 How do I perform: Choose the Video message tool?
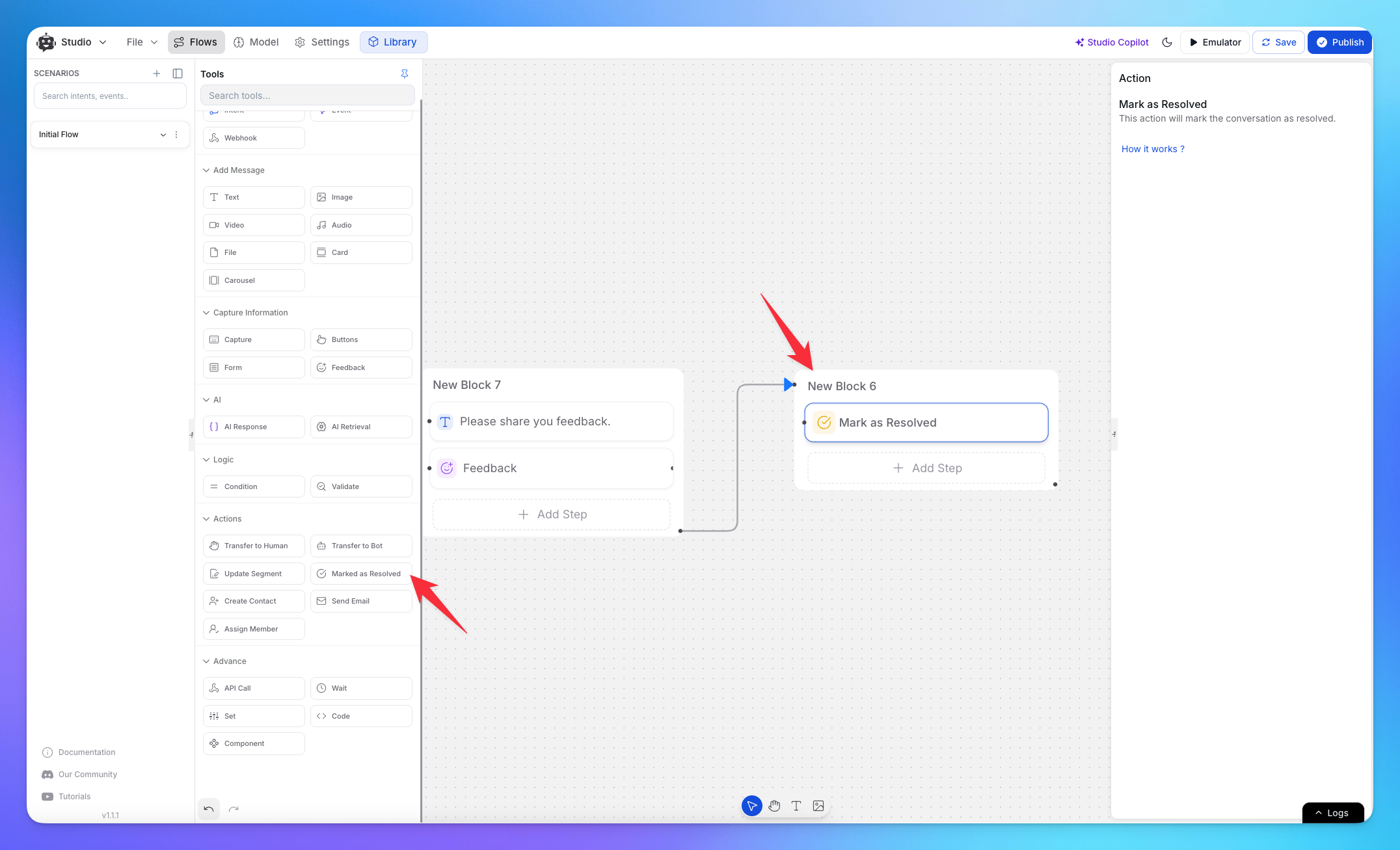(x=254, y=225)
